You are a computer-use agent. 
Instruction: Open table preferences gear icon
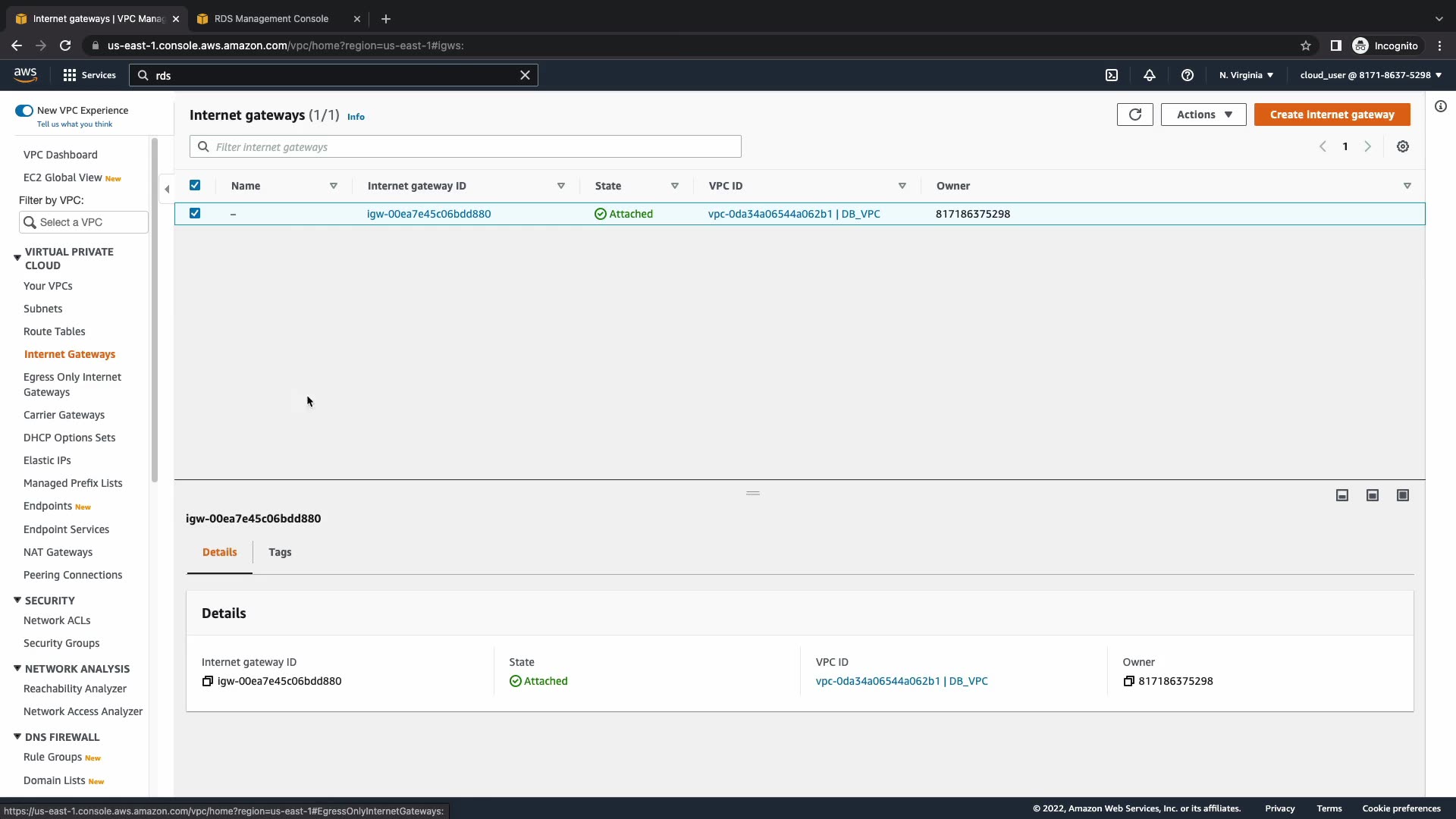1403,147
